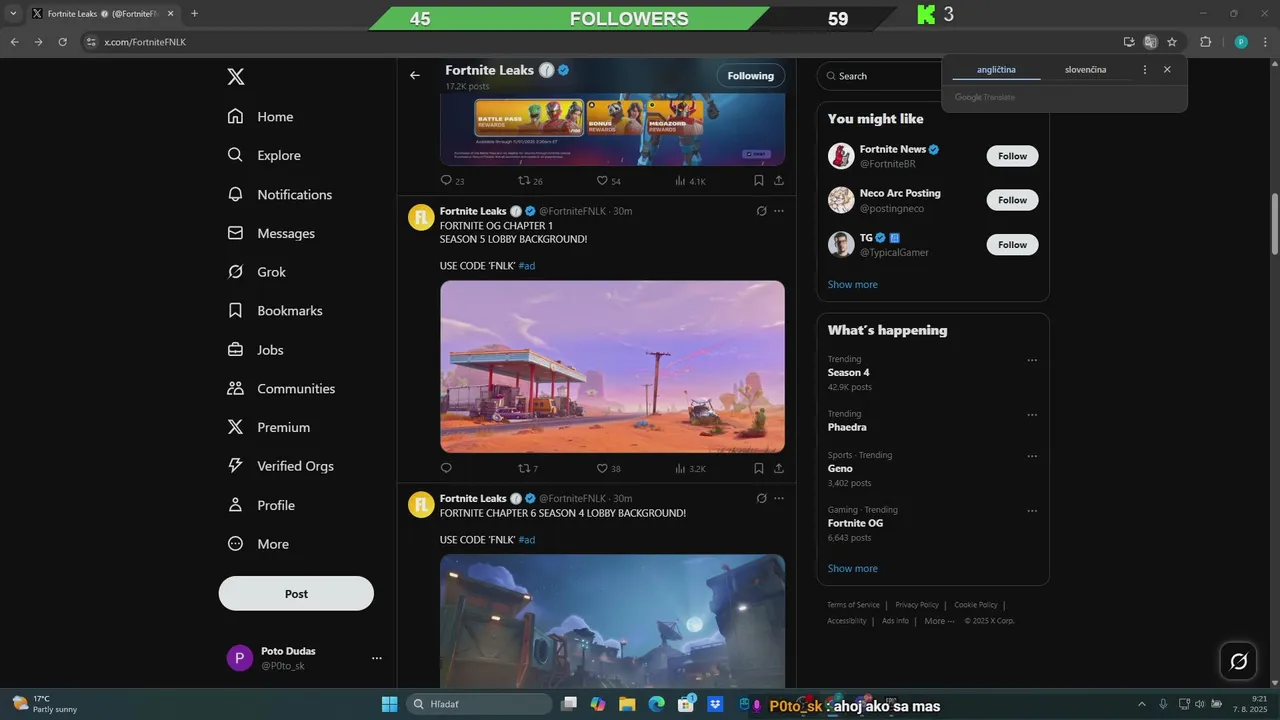Open Messages in the sidebar
The image size is (1280, 720).
tap(271, 233)
